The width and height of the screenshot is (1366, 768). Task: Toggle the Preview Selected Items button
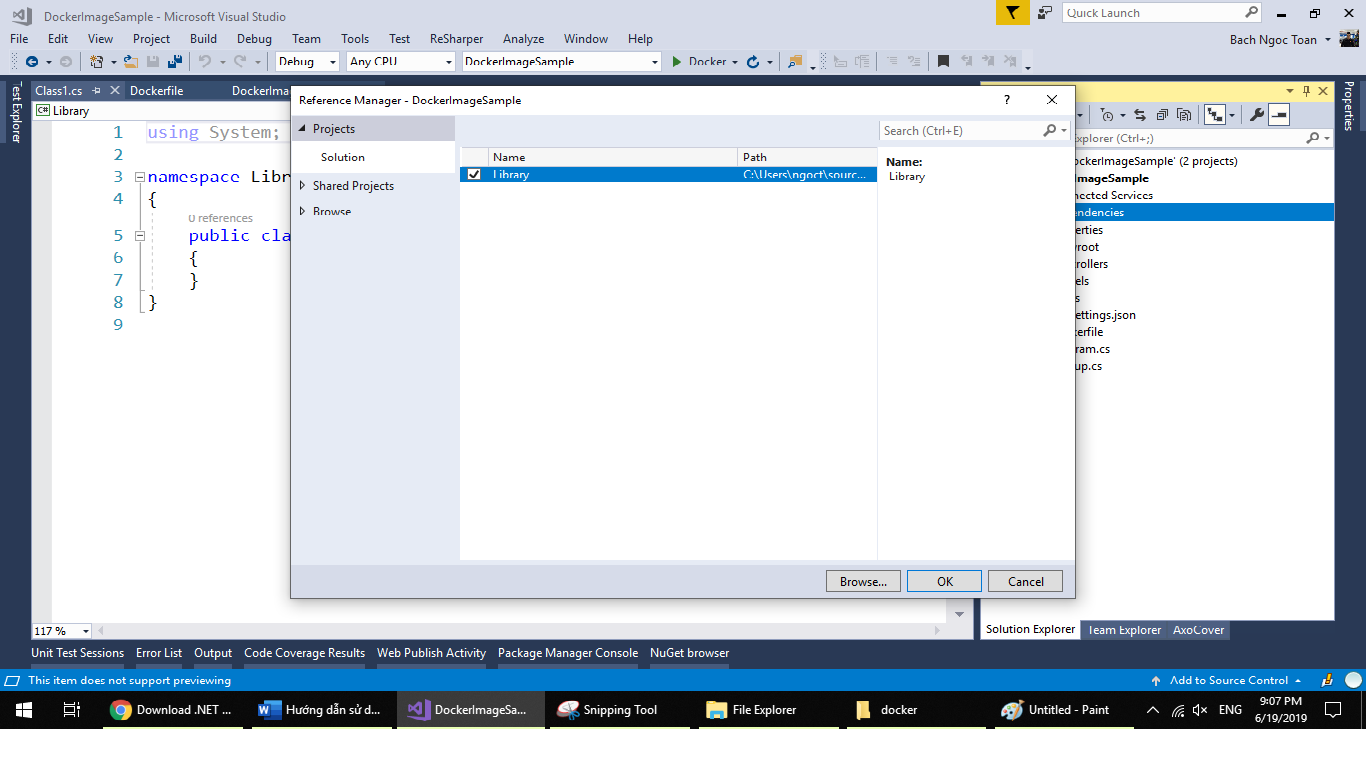click(x=1280, y=115)
